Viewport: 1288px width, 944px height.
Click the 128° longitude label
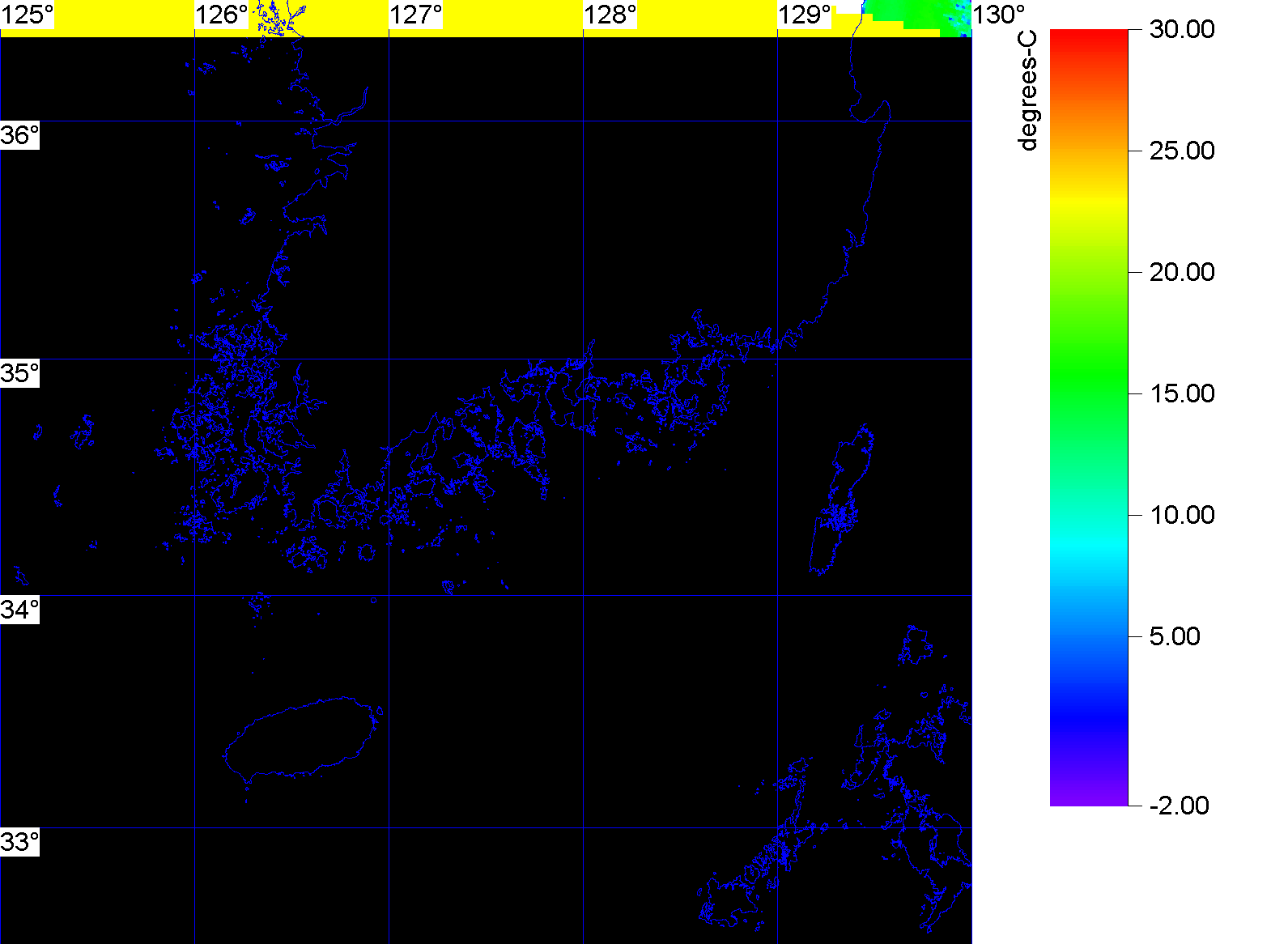coord(610,15)
